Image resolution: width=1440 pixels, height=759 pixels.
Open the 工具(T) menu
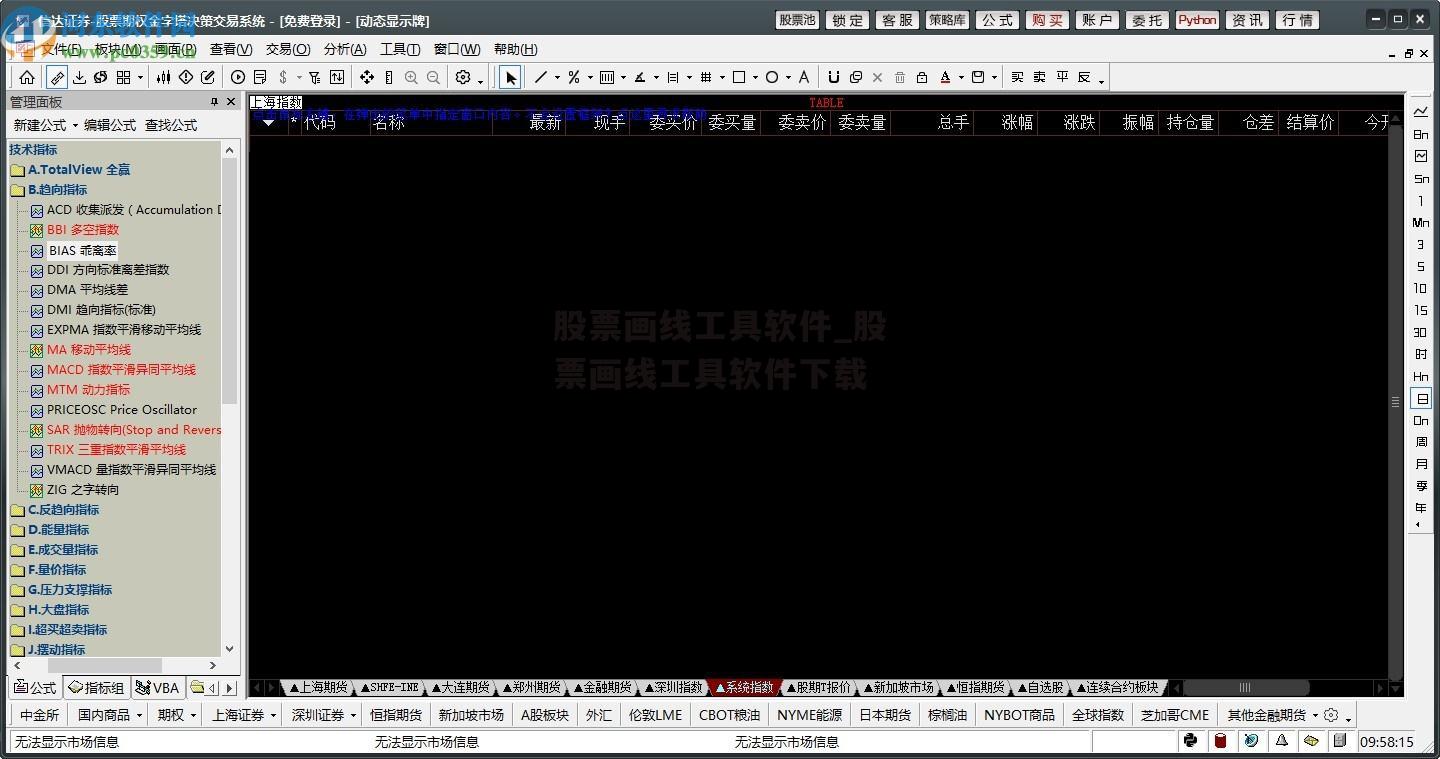click(x=400, y=49)
